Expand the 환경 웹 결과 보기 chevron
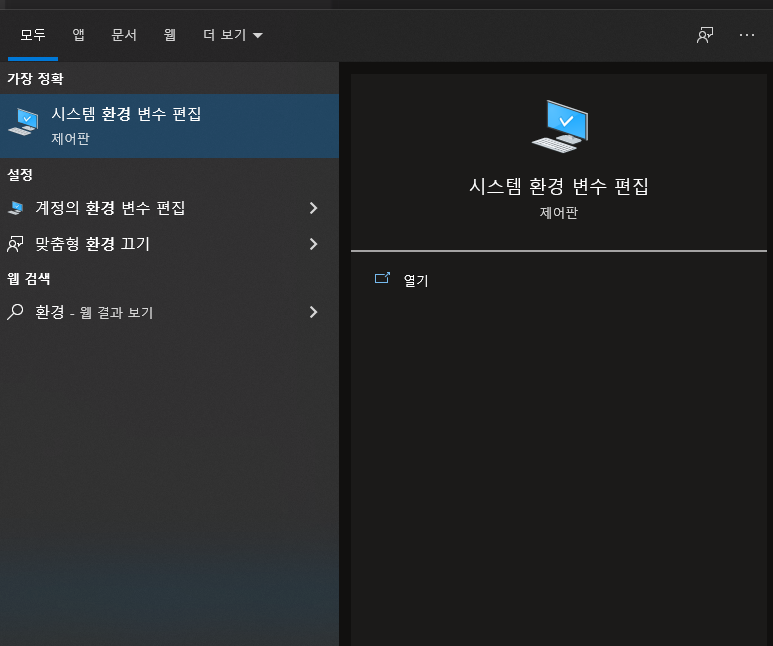The width and height of the screenshot is (773, 646). point(313,312)
